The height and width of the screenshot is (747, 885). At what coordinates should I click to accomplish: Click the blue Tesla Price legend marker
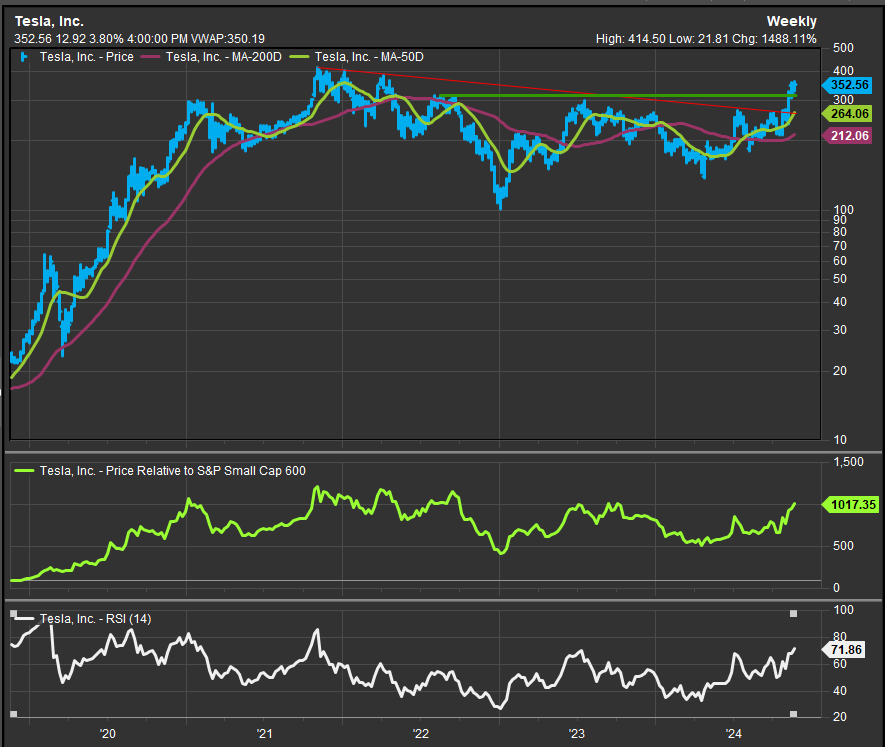tap(24, 57)
